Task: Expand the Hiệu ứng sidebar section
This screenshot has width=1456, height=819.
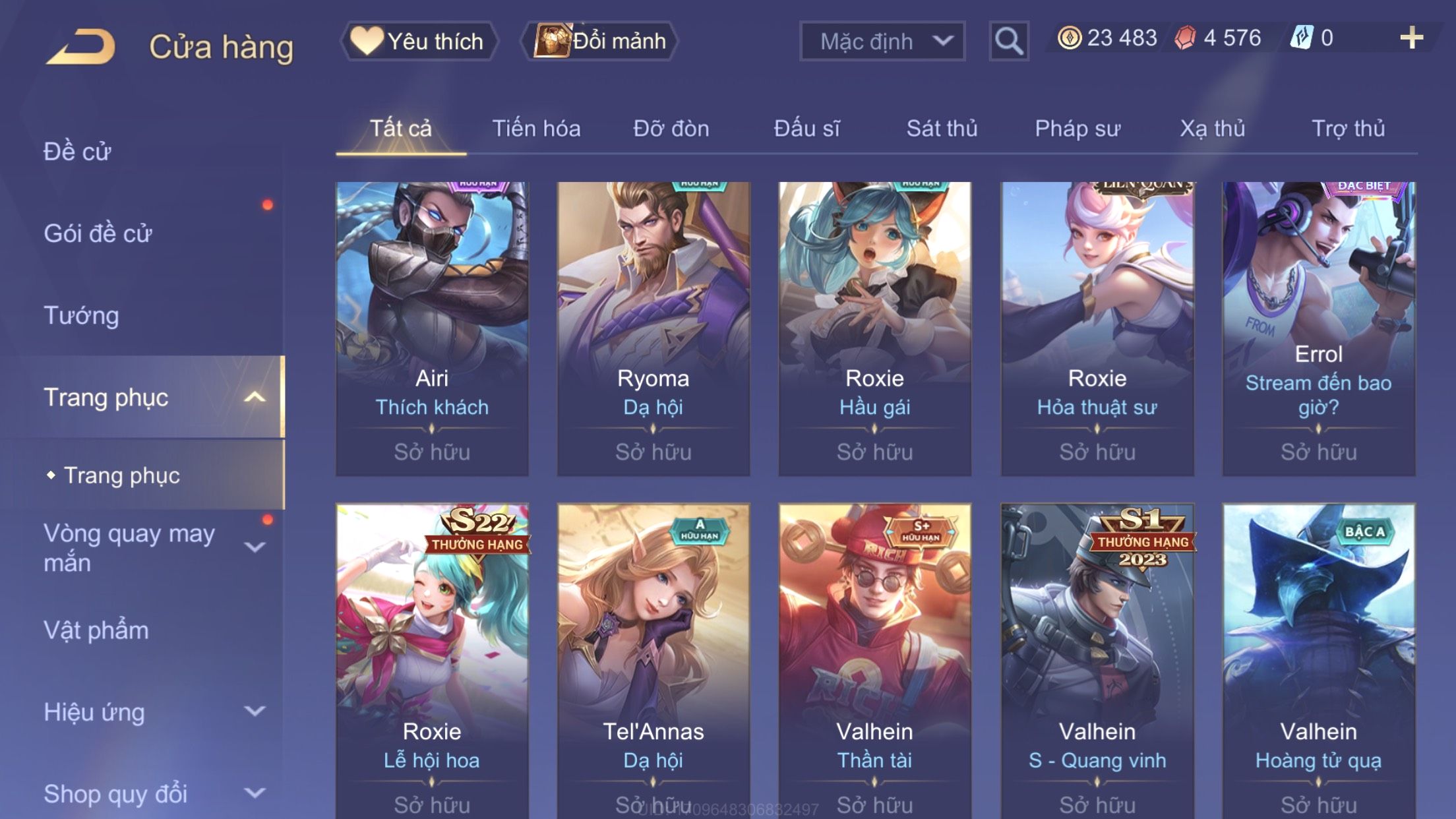Action: pyautogui.click(x=255, y=711)
